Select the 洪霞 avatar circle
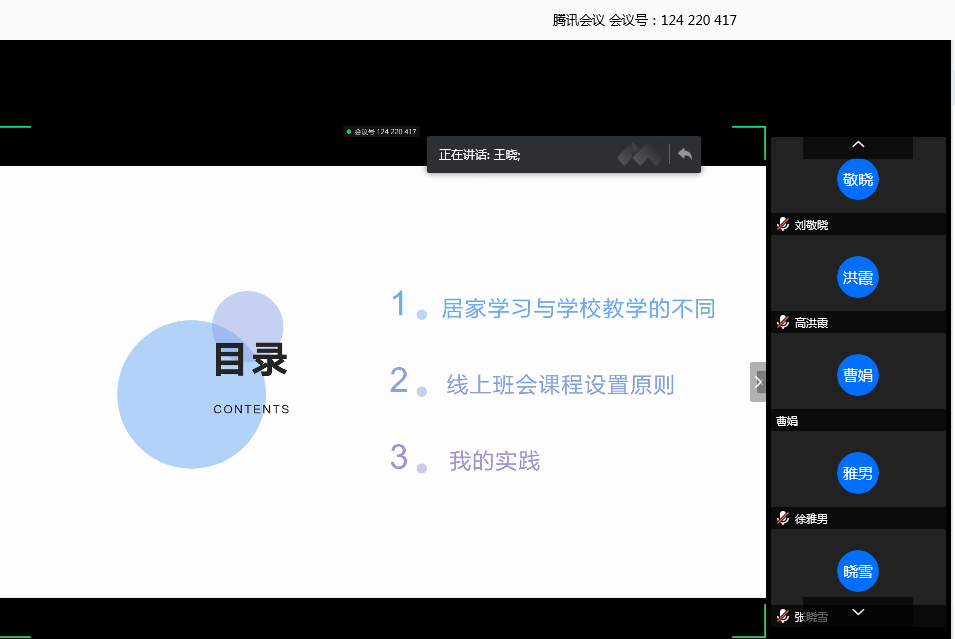The width and height of the screenshot is (955, 639). (858, 277)
